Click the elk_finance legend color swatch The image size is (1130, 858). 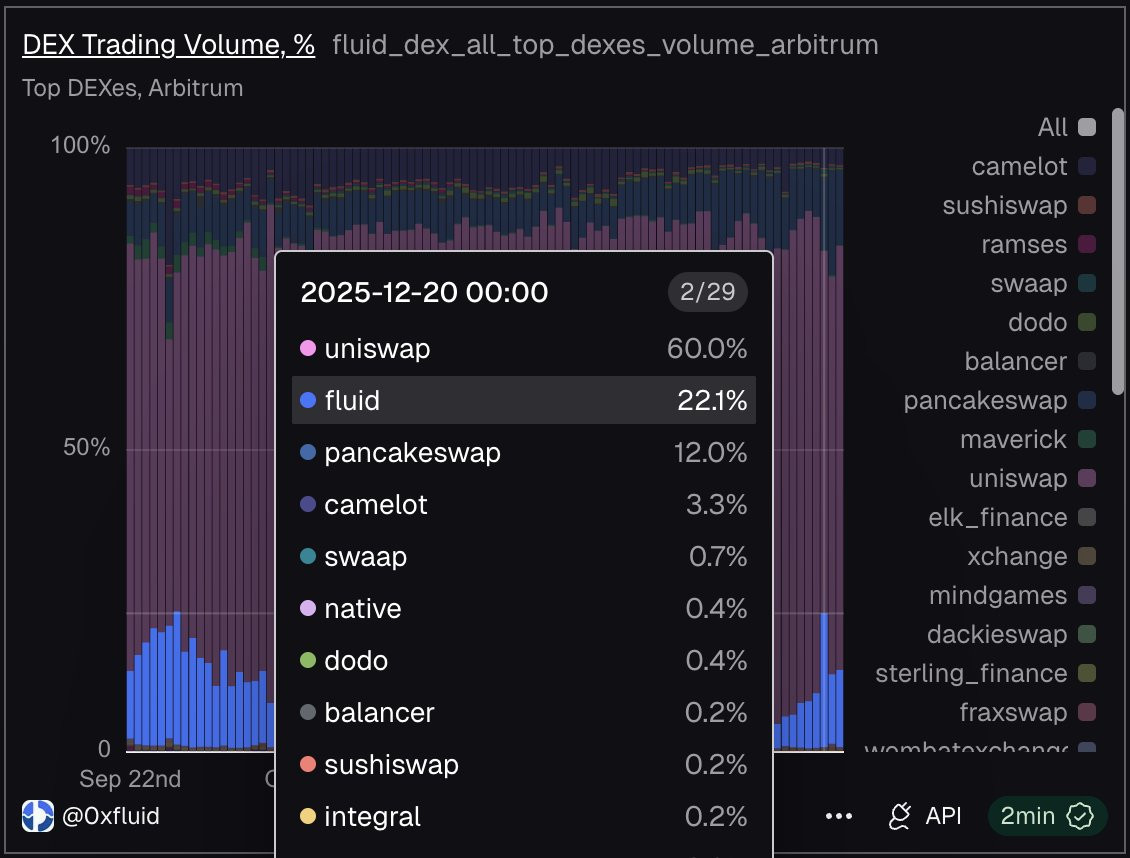point(1087,517)
